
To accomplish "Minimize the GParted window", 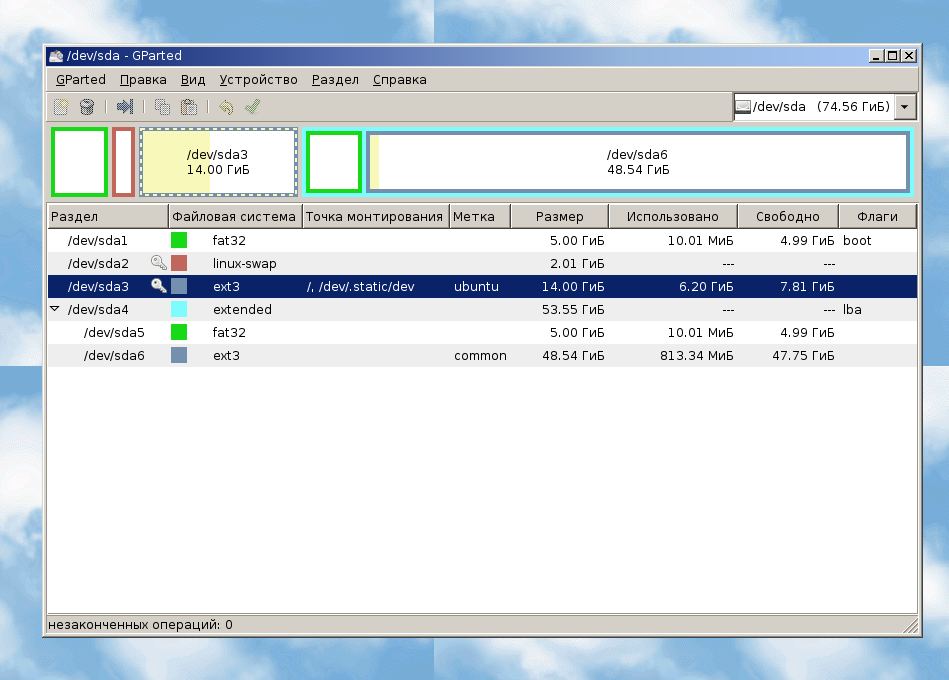I will click(x=876, y=56).
